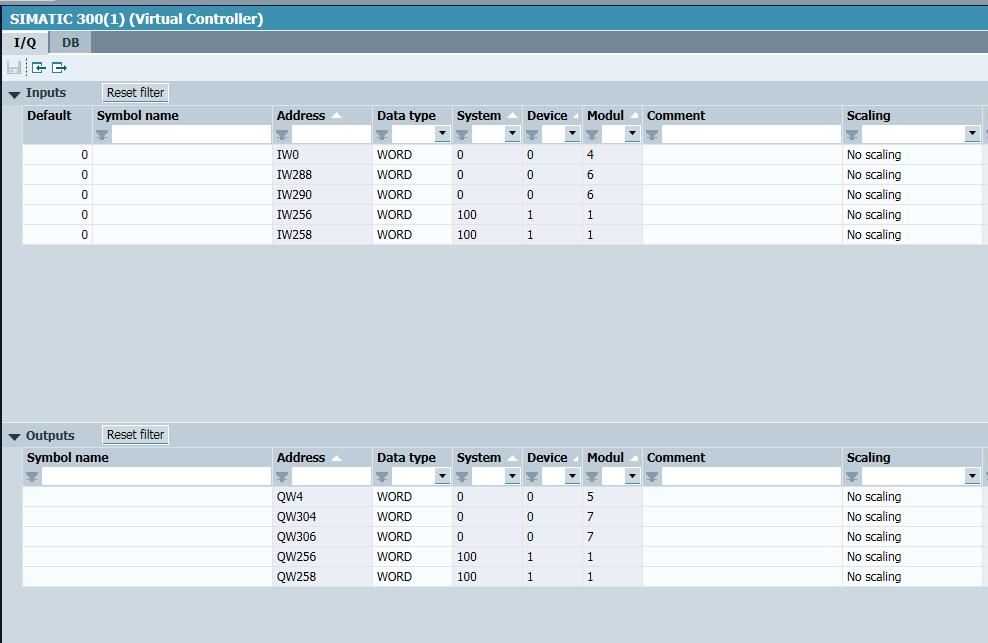Click Inputs Data type column header
Screen dimensions: 988x643
(412, 115)
